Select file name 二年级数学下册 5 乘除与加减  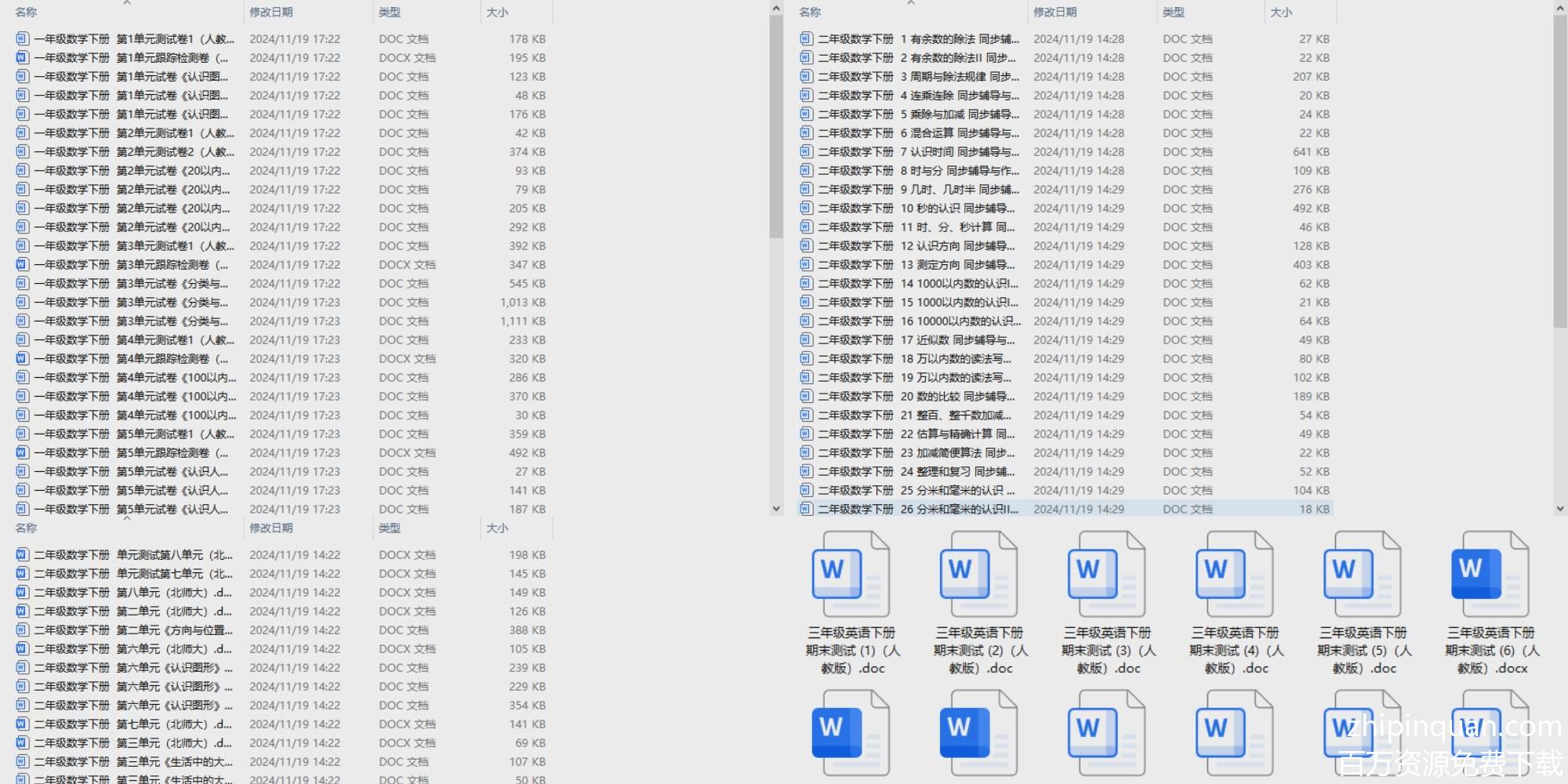[919, 114]
